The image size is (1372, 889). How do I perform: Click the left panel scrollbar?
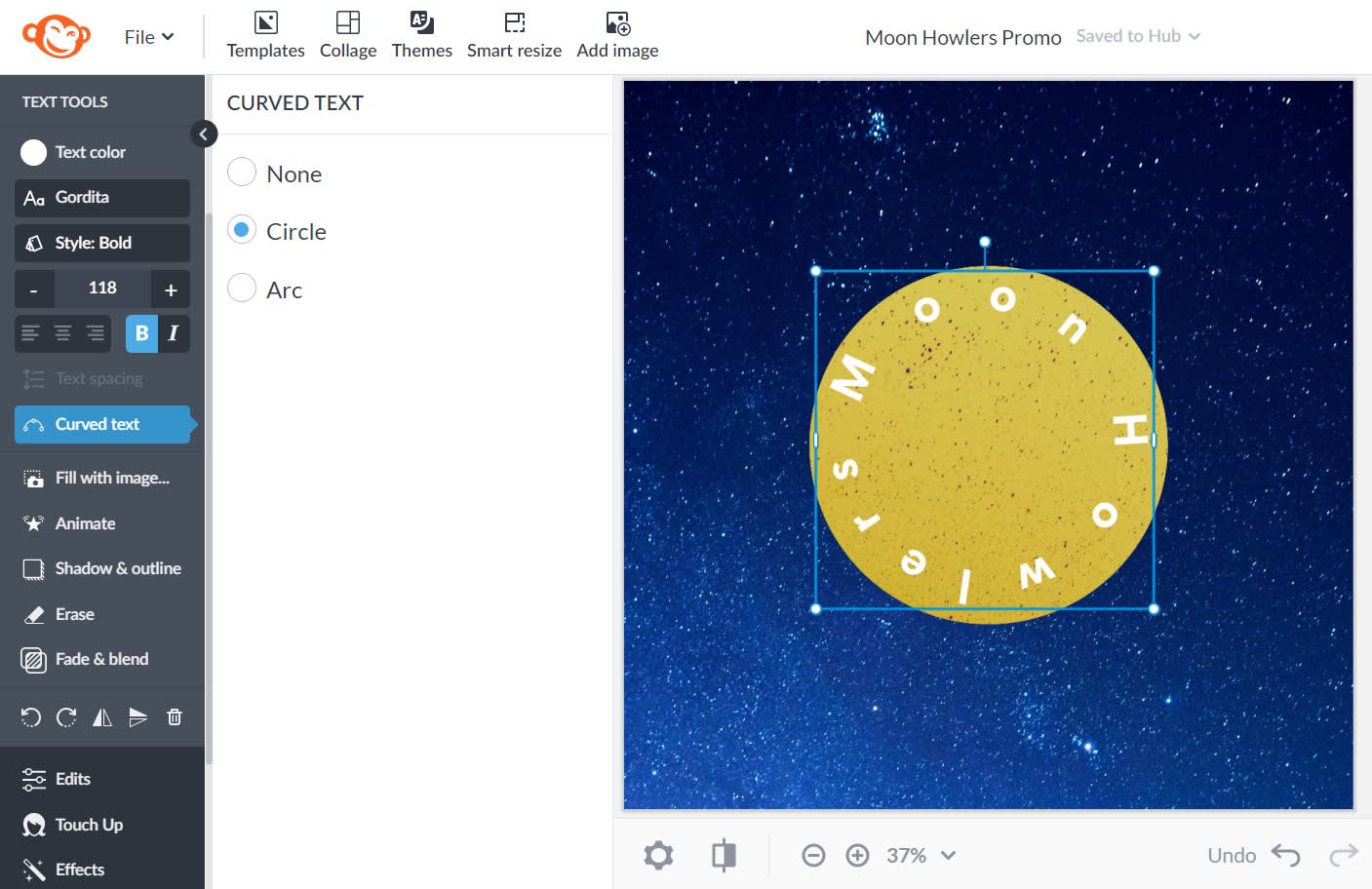click(x=209, y=487)
